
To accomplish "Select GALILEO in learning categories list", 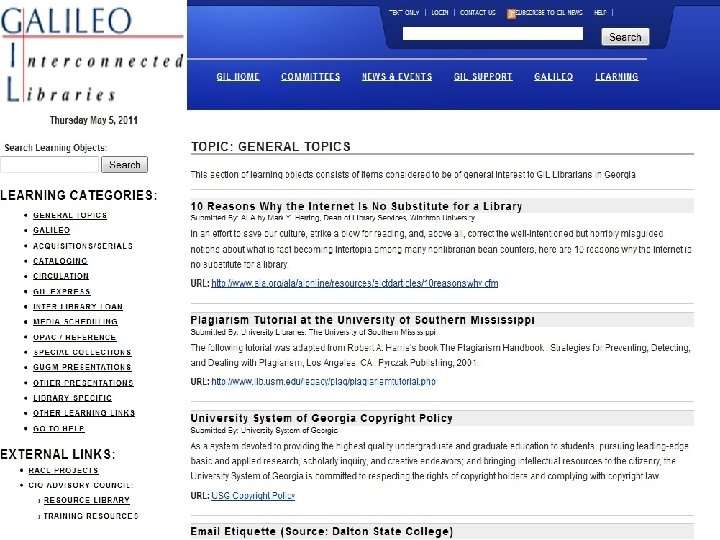I will [x=51, y=230].
